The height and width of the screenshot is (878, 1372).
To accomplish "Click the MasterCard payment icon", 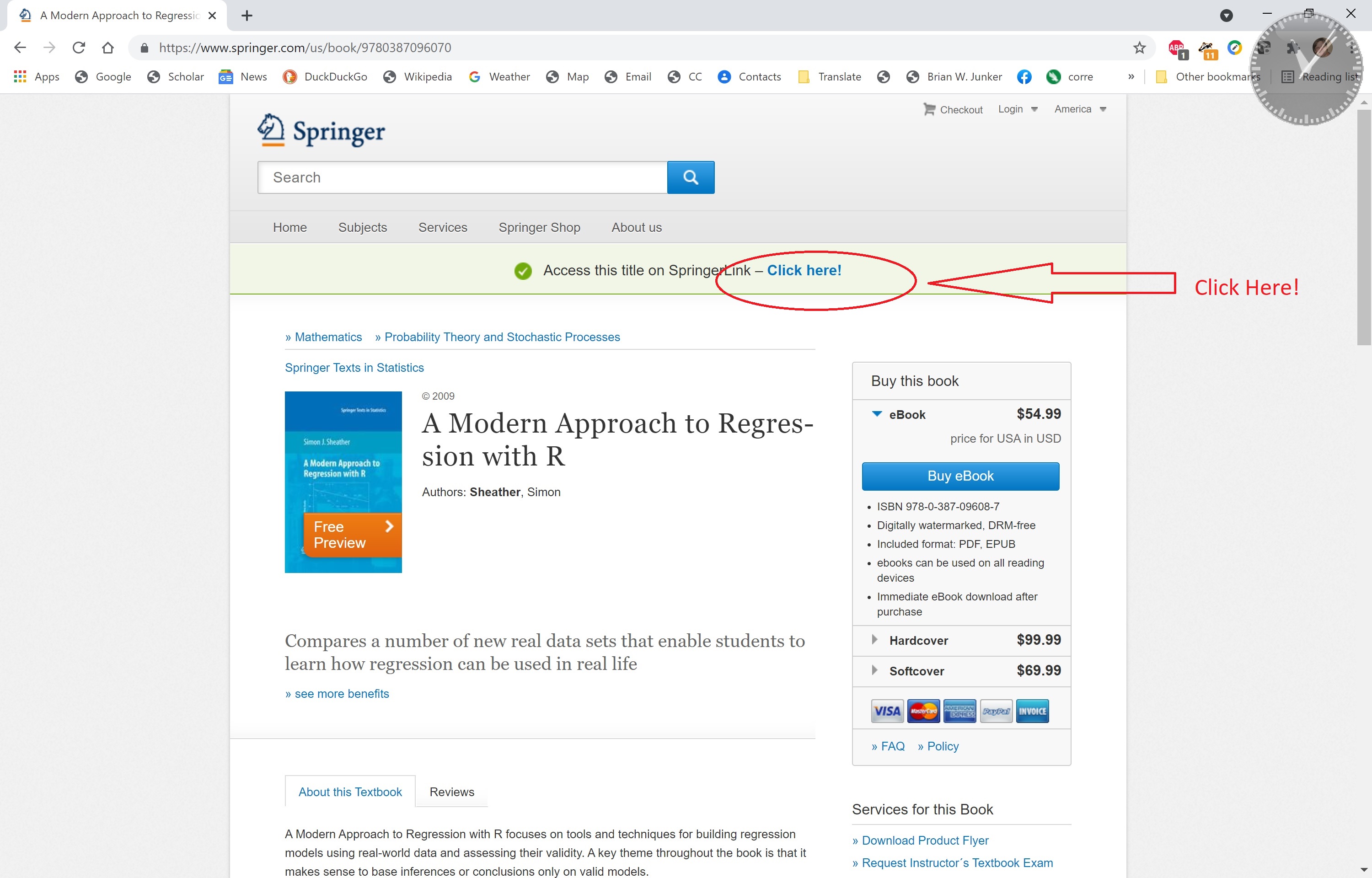I will pyautogui.click(x=923, y=711).
